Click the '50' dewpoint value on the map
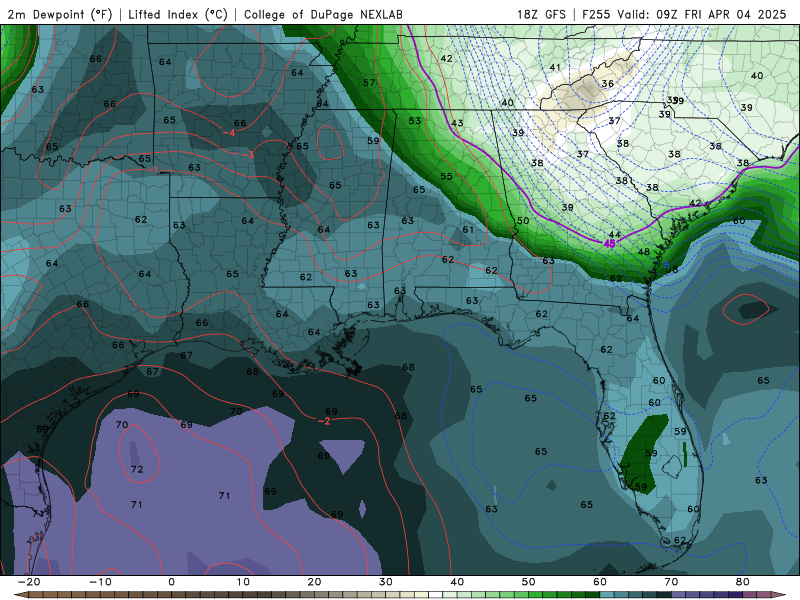The height and width of the screenshot is (600, 800). coord(523,221)
